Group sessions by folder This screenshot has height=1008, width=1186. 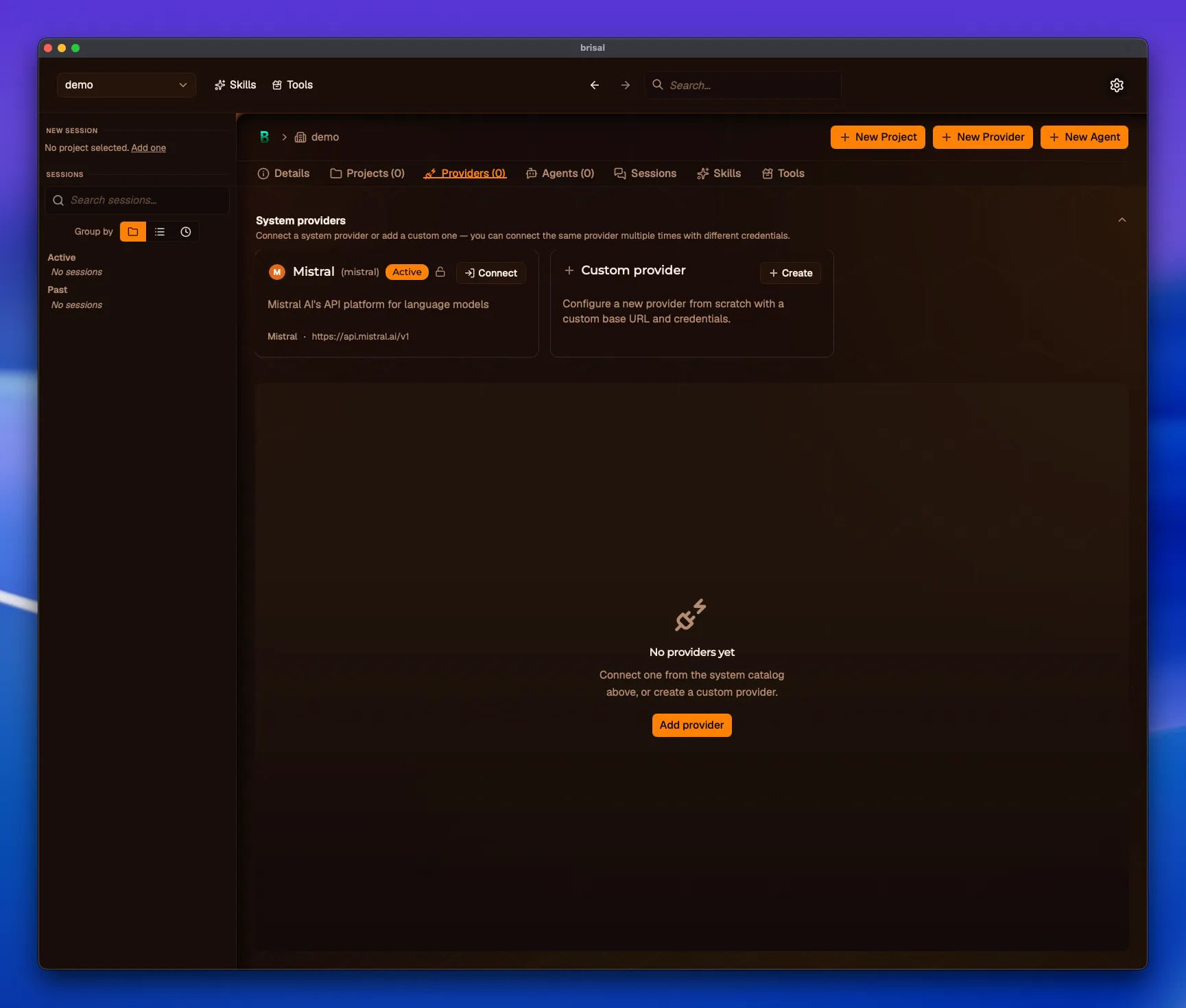click(x=133, y=232)
